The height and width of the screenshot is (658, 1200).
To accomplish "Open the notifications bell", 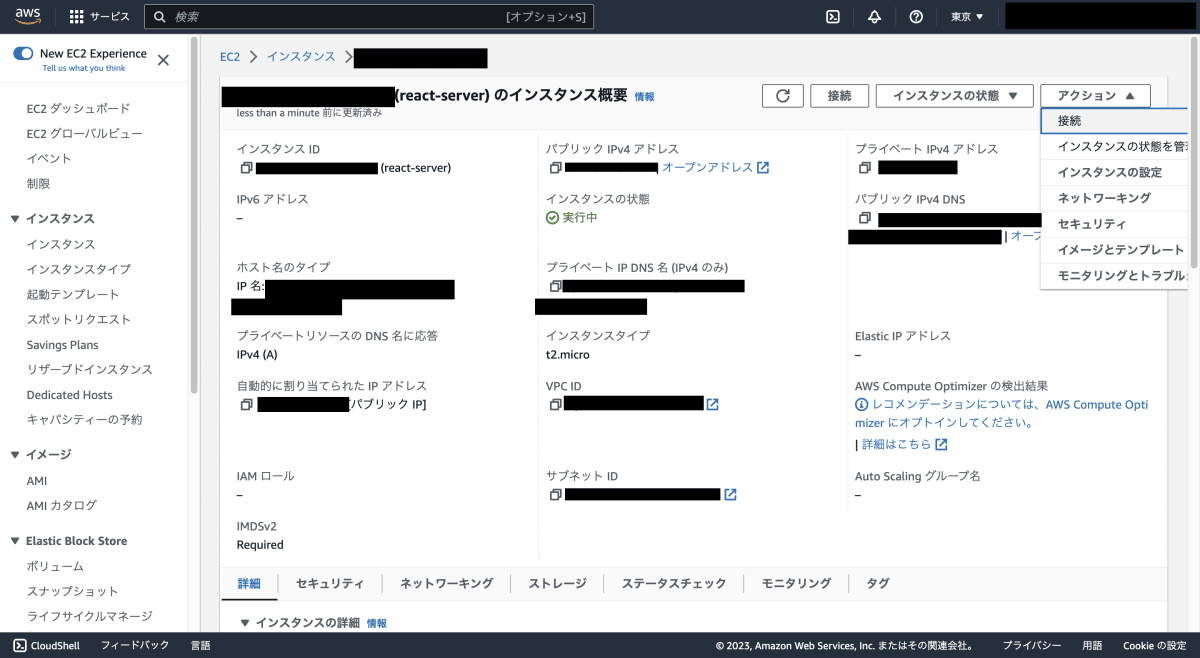I will click(874, 17).
